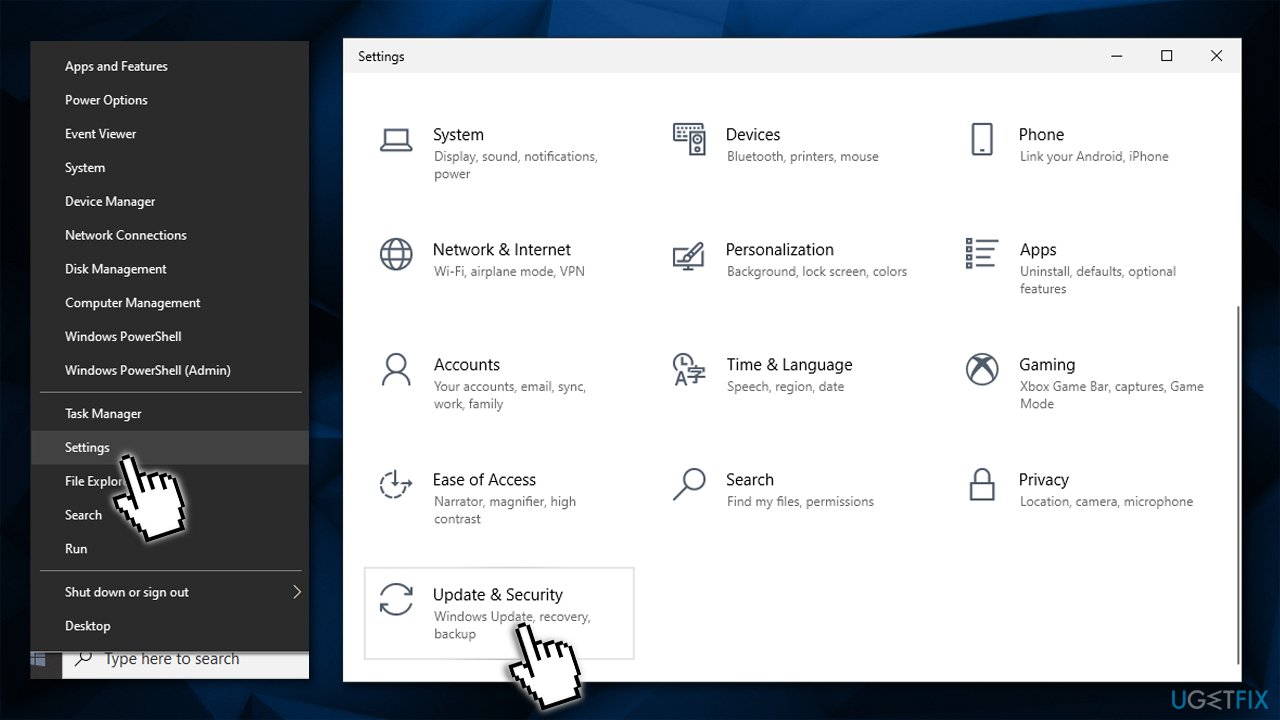Open Ease of Access settings

coord(499,499)
